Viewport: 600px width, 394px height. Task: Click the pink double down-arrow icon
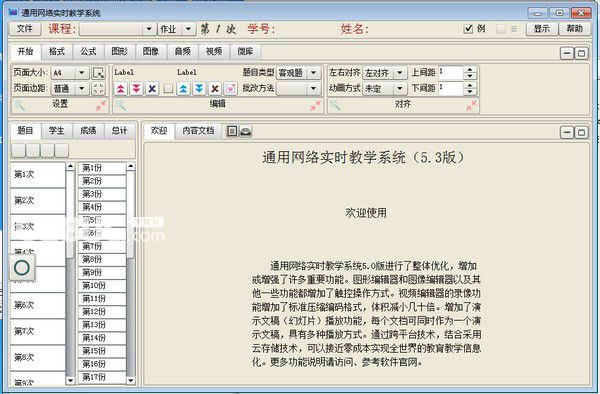click(x=136, y=89)
